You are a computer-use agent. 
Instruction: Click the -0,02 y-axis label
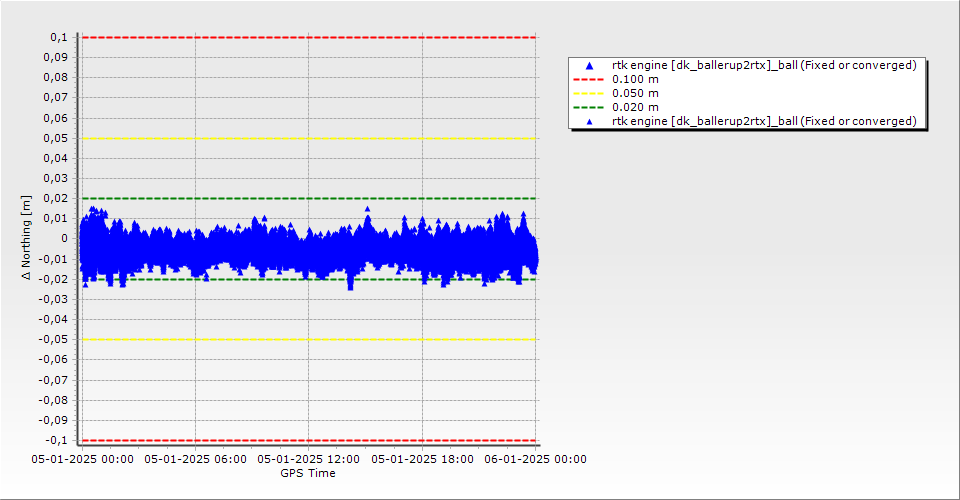53,279
